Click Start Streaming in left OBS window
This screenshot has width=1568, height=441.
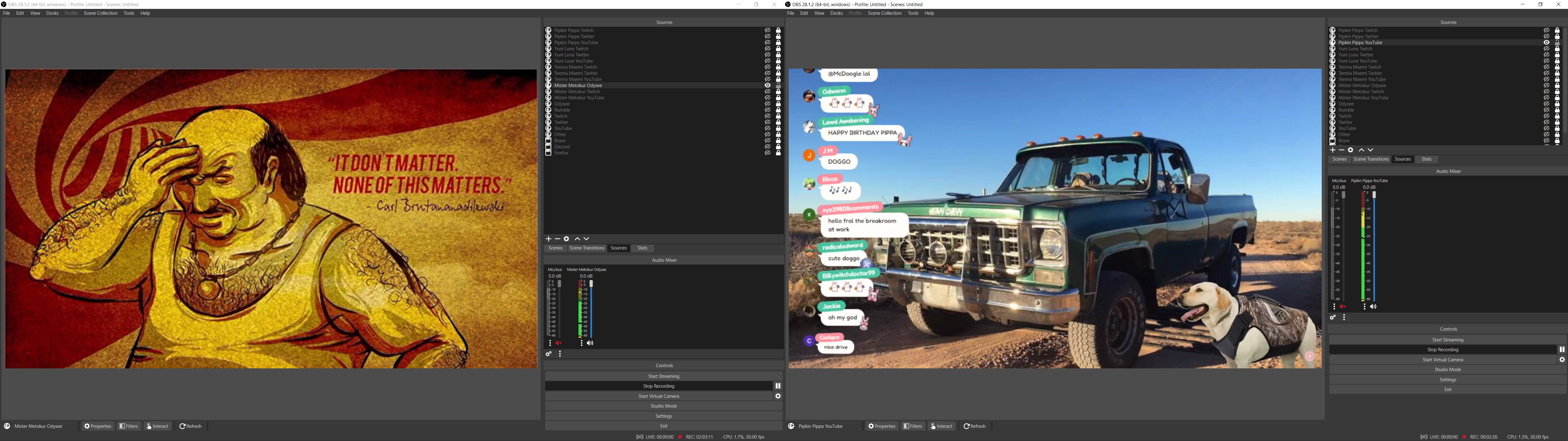(x=663, y=376)
